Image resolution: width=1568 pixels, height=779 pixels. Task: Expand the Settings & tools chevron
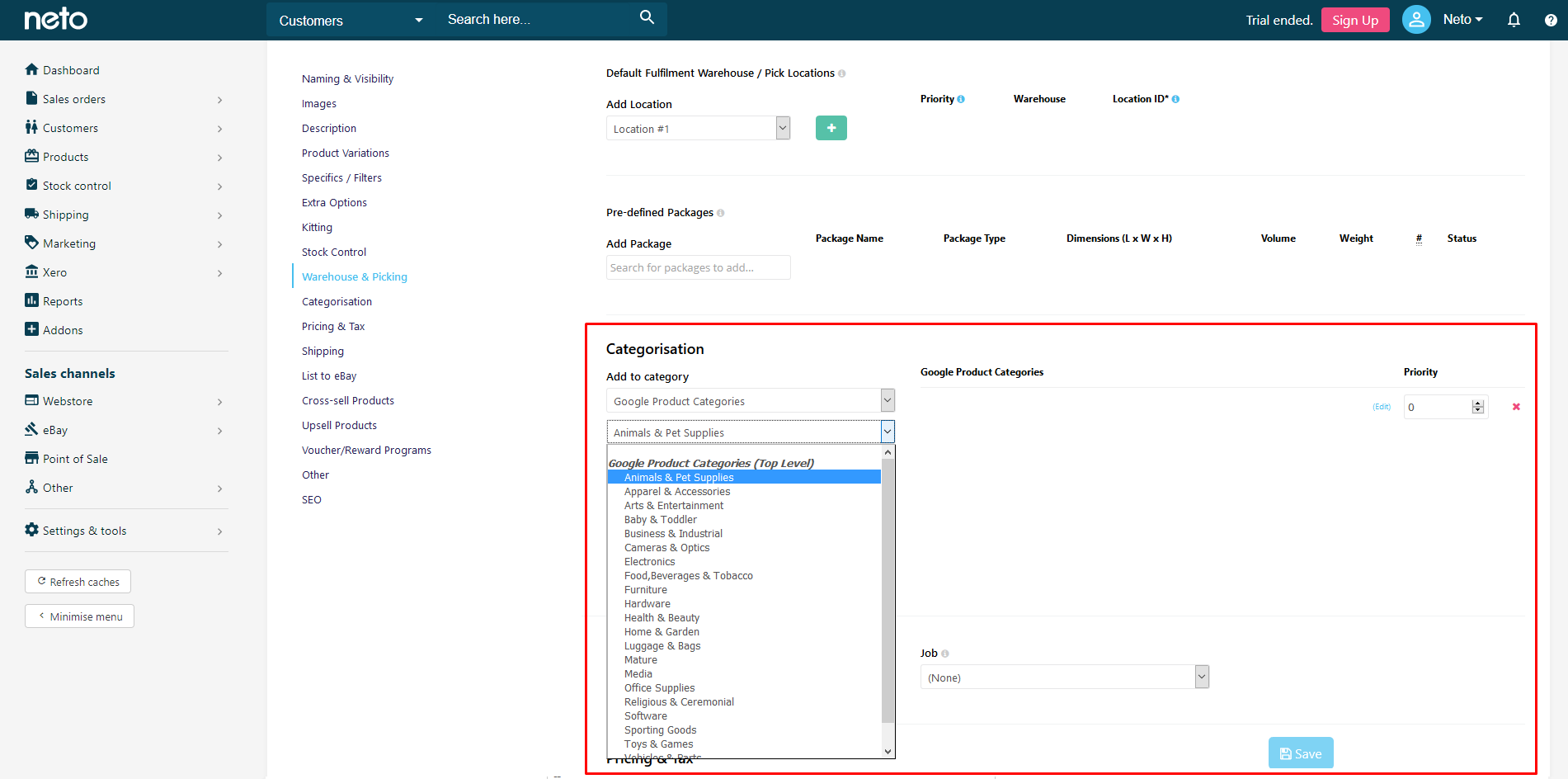point(220,531)
